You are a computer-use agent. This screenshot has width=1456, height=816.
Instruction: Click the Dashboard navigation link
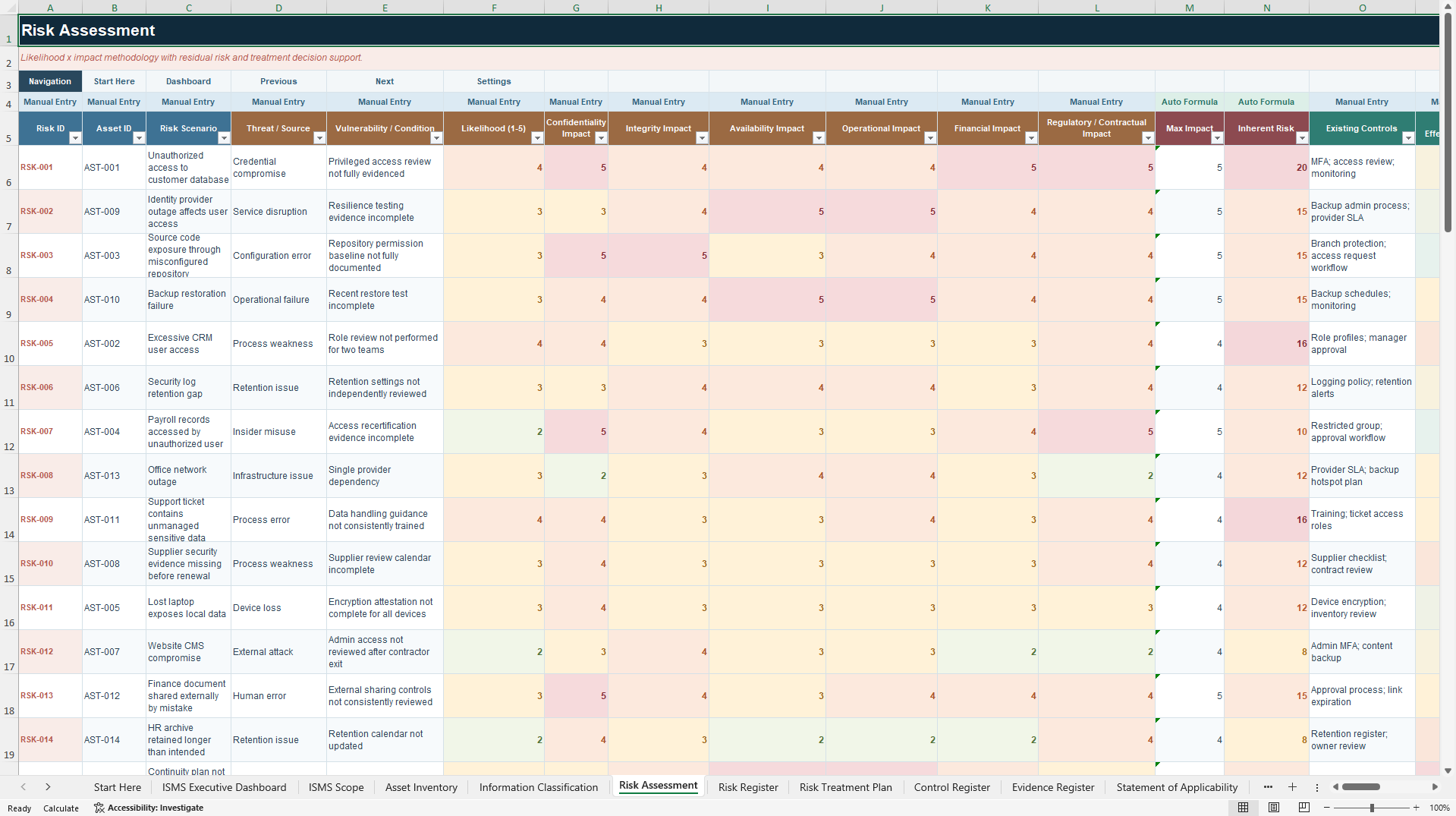pyautogui.click(x=189, y=81)
